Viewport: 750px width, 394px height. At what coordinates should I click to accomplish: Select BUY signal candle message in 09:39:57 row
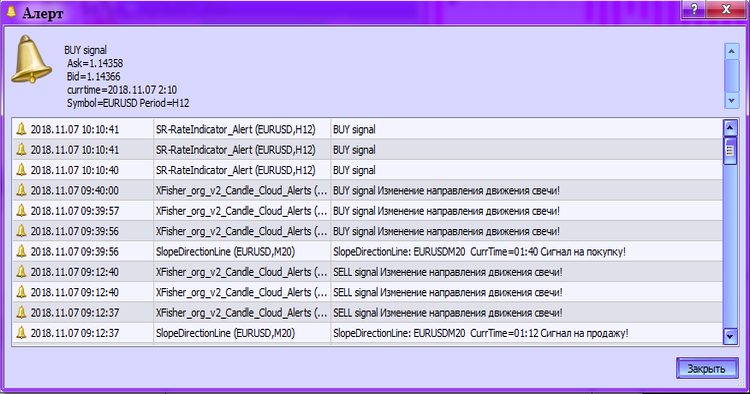pos(446,211)
